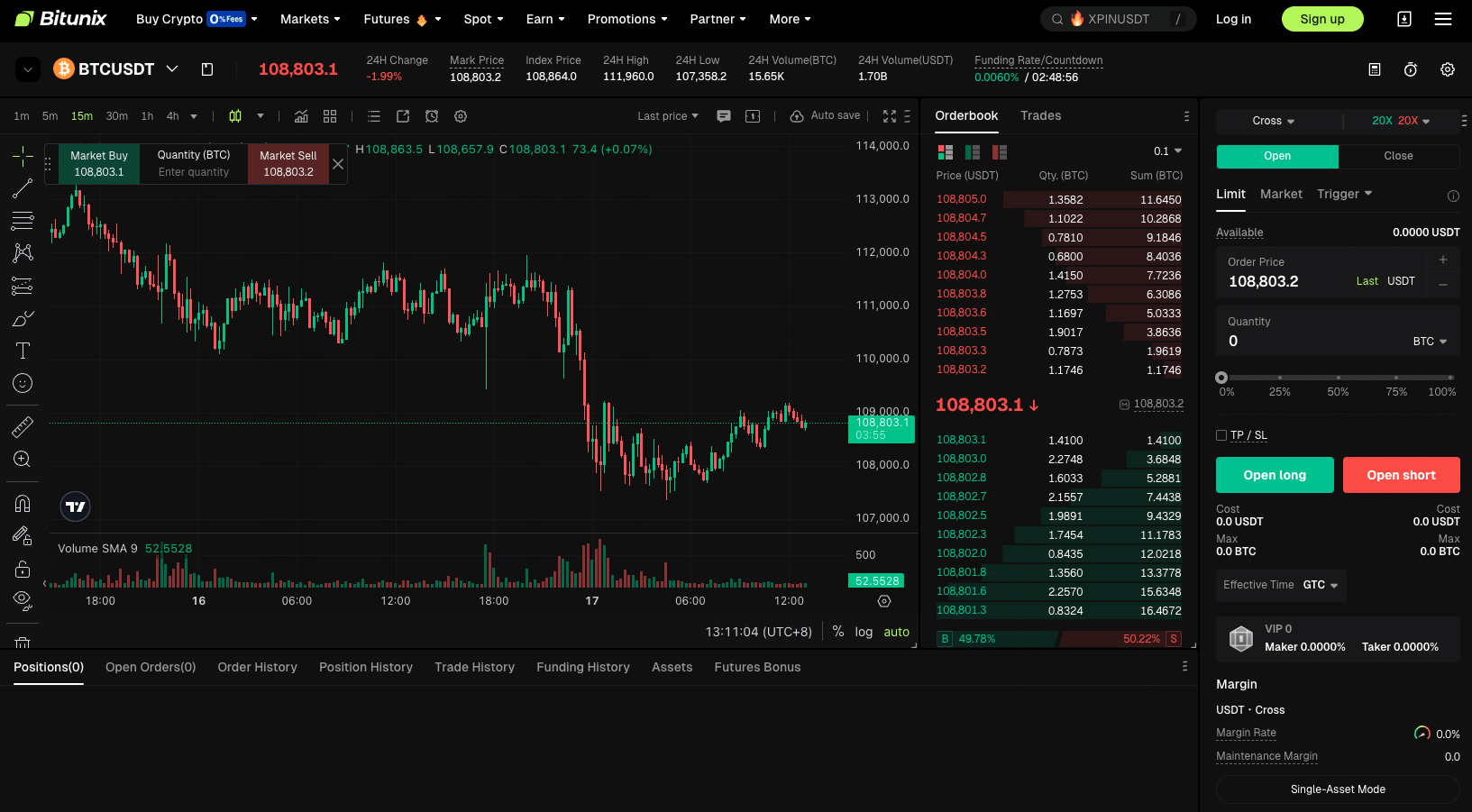Screen dimensions: 1472x812
Task: Select the Close position tab
Action: 1398,156
